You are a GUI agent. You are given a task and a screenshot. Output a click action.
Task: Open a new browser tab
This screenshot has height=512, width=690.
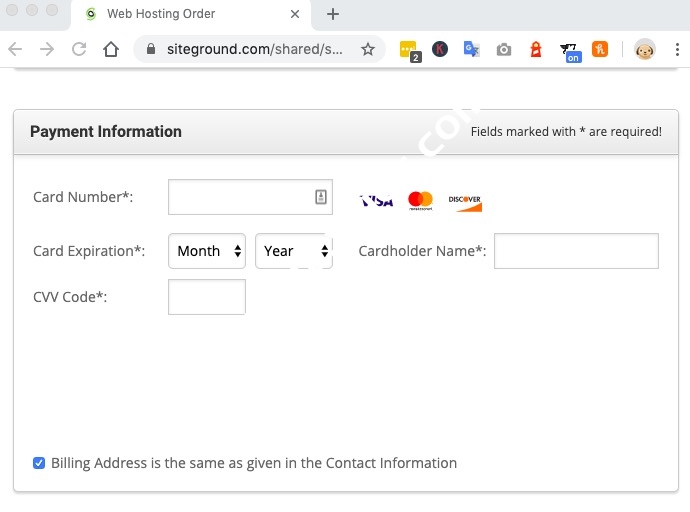point(333,14)
